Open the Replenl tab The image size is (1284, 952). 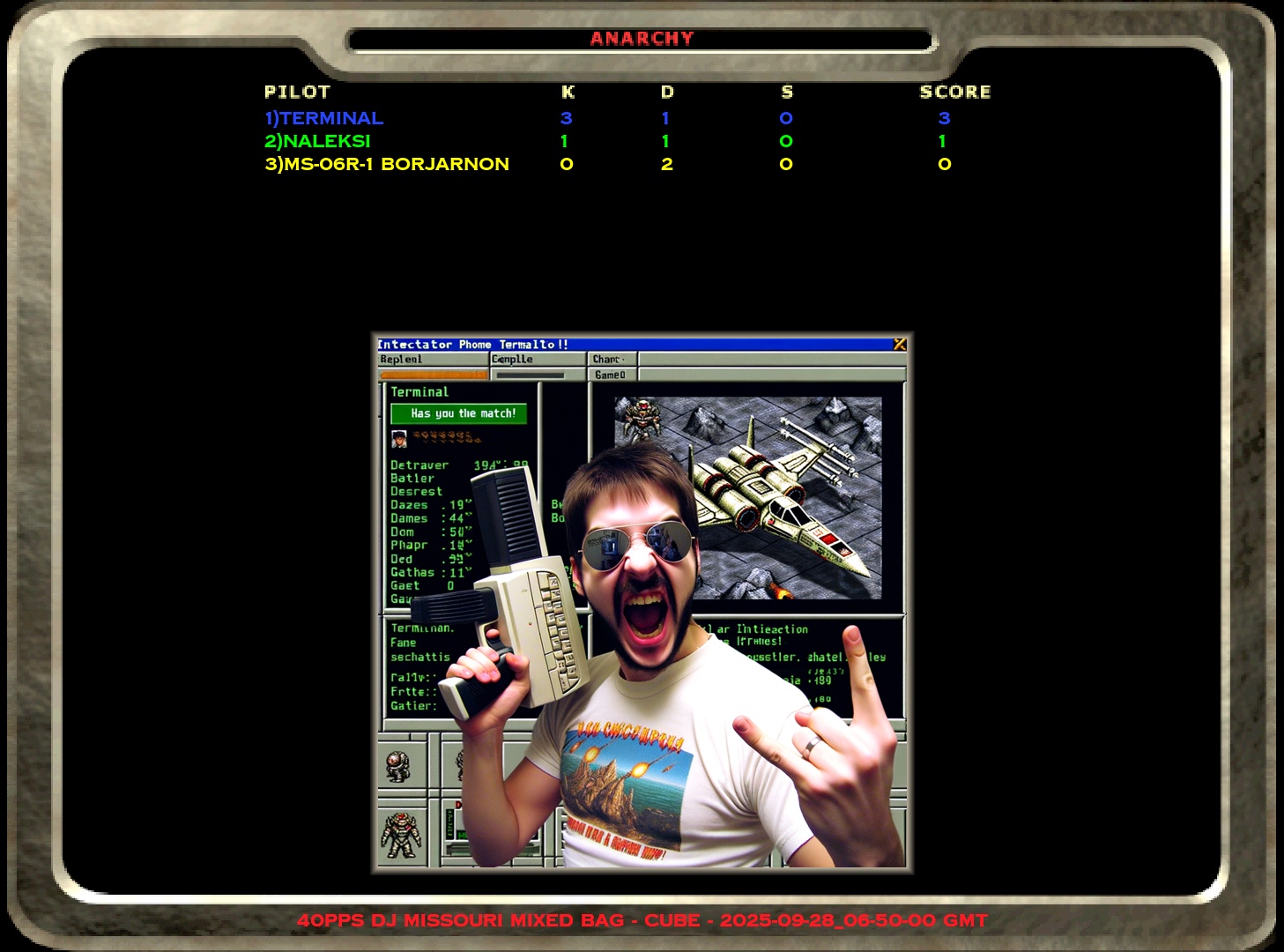432,360
